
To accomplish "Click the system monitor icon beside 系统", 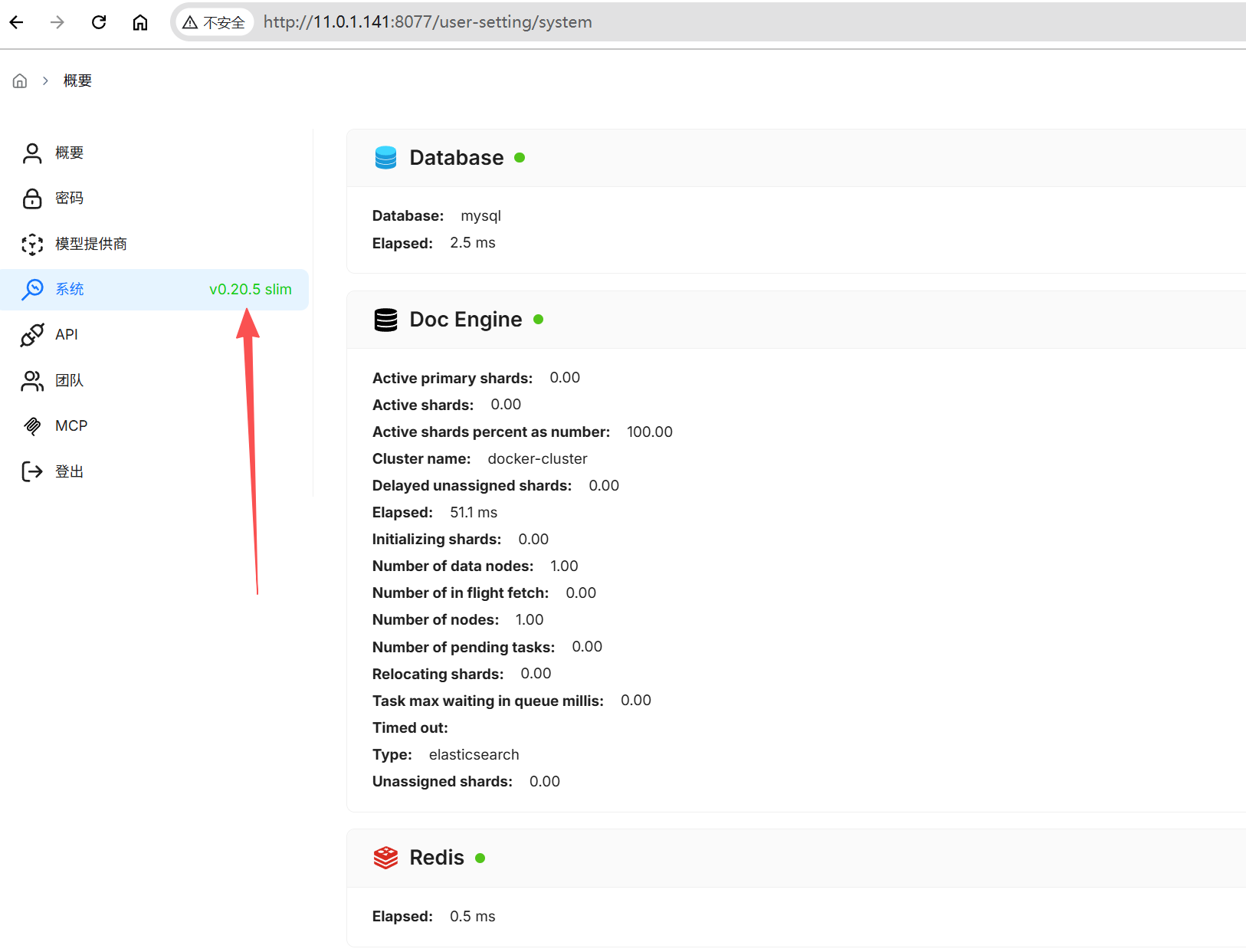I will (32, 290).
